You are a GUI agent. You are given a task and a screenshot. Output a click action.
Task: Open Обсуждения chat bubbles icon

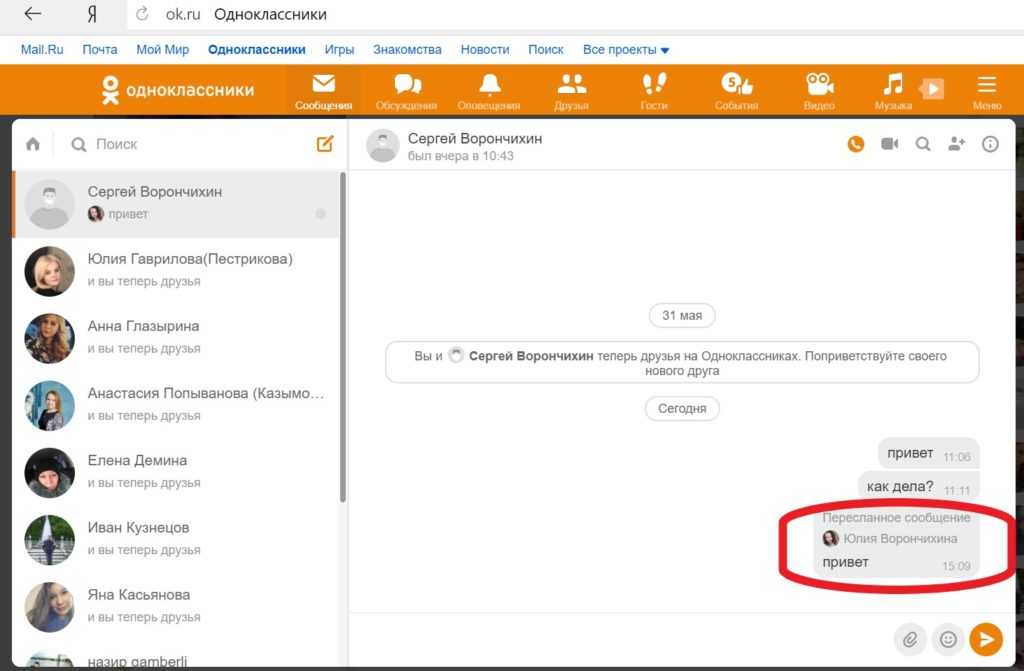click(x=406, y=90)
